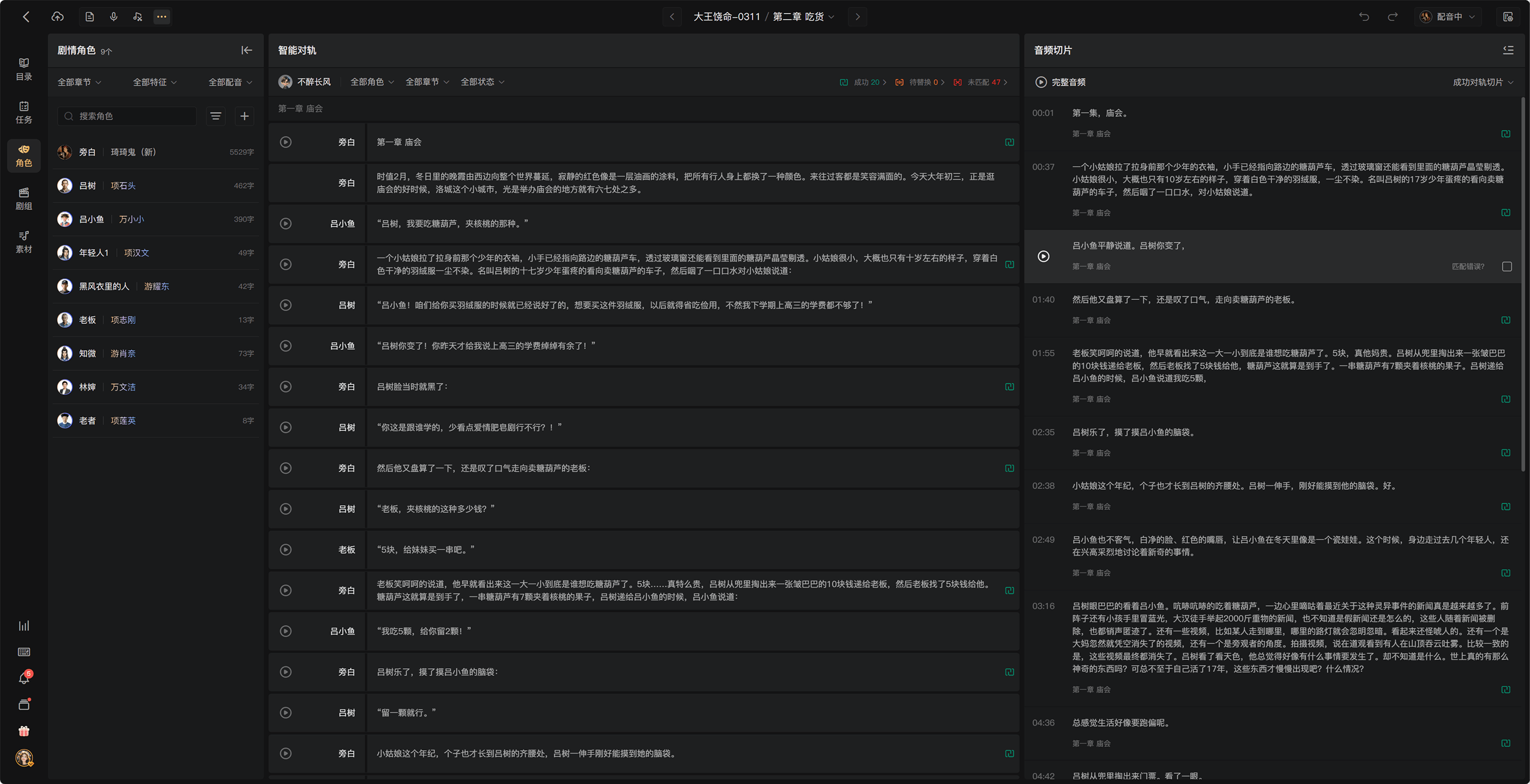
Task: Go back with the top-left arrow
Action: click(x=25, y=16)
